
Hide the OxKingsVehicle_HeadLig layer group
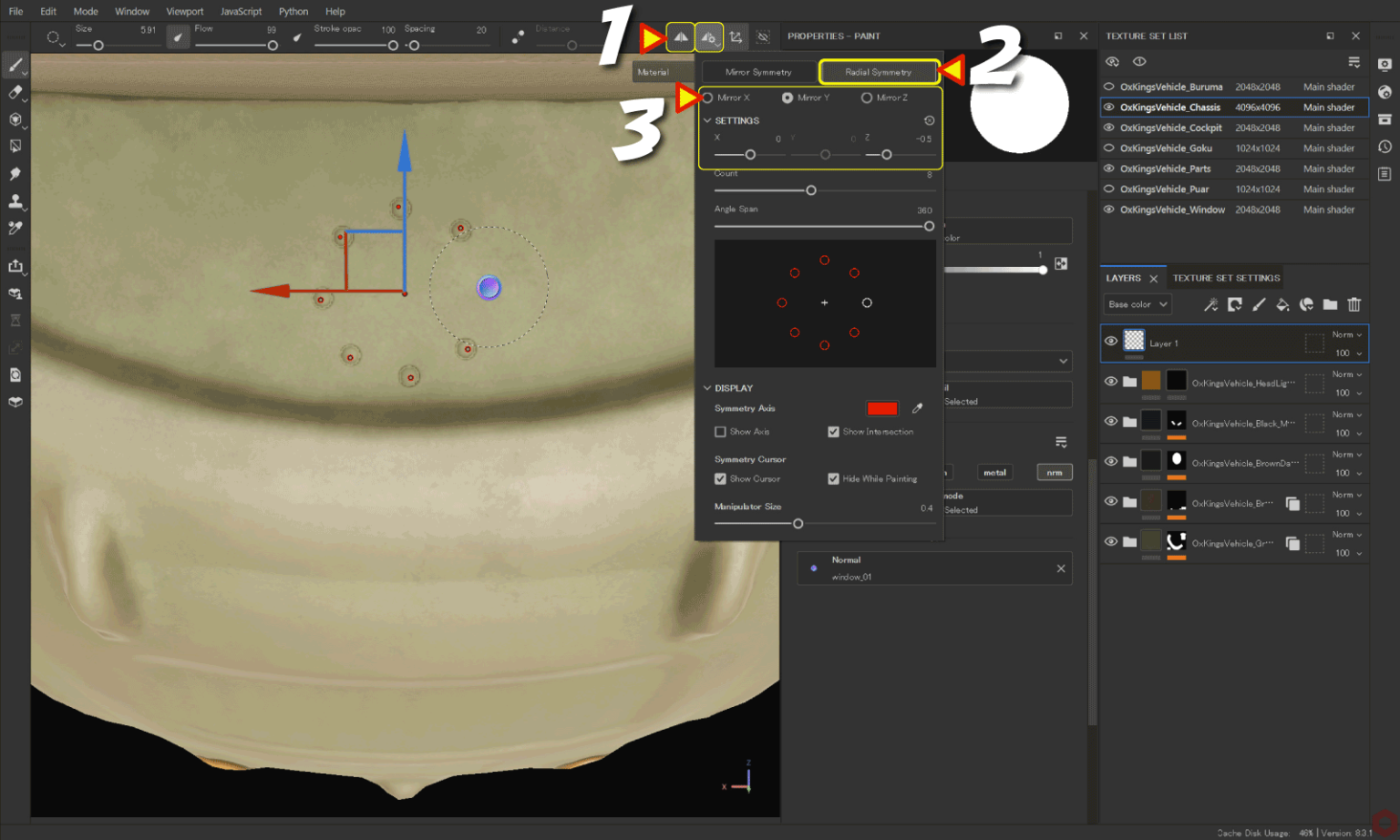(x=1110, y=383)
